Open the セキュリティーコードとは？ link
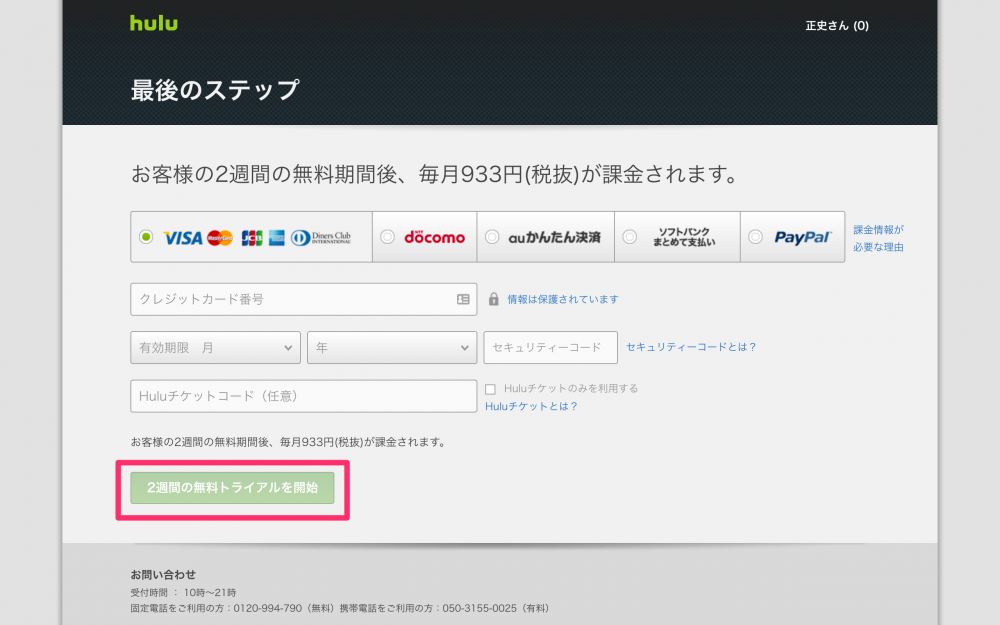Screen dimensions: 1000x625 tap(691, 347)
